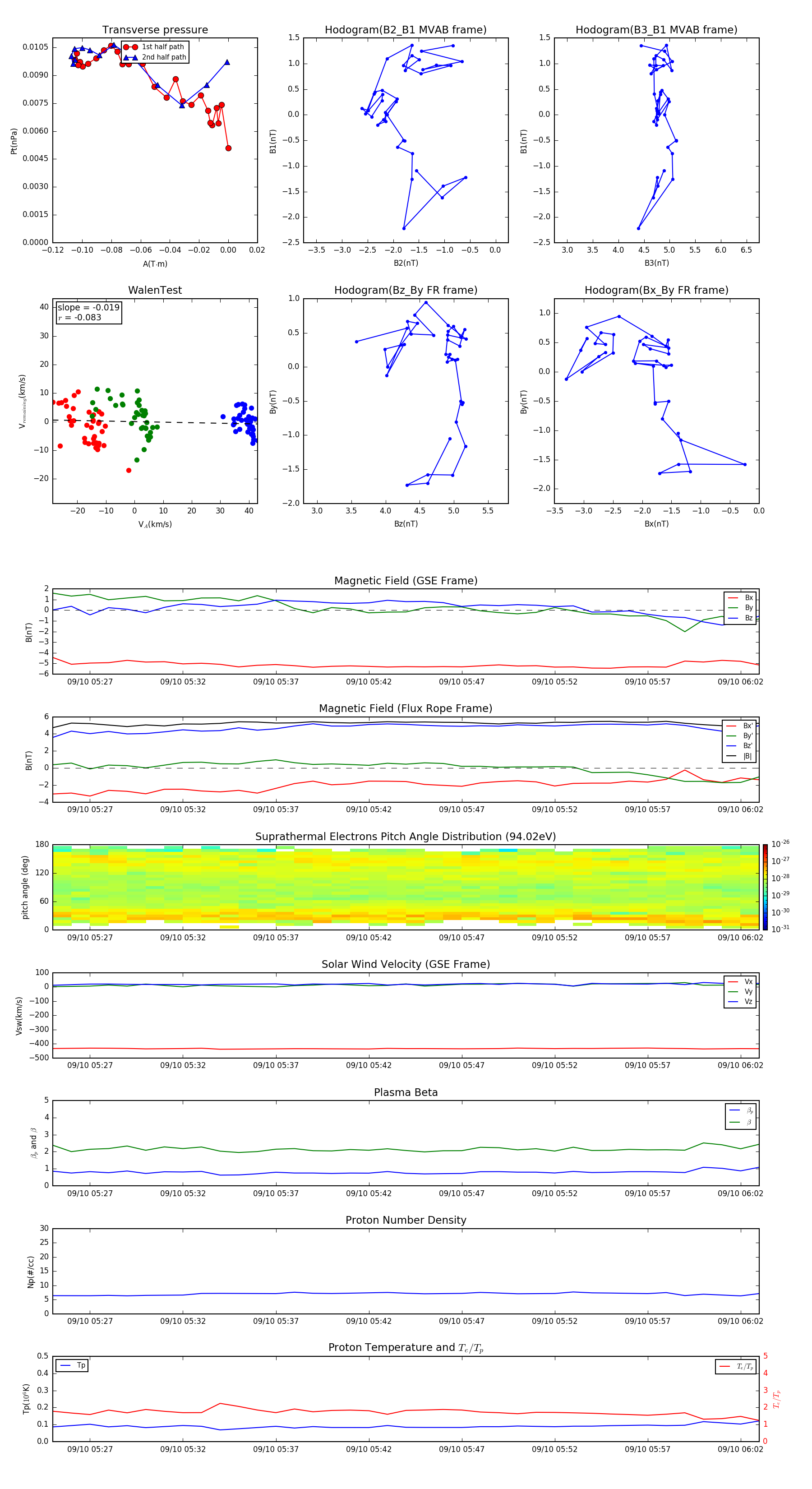Click the "Hodogram(B2_B1 MVAB frame)" title
Screen dimensions: 812x1489
pyautogui.click(x=406, y=30)
